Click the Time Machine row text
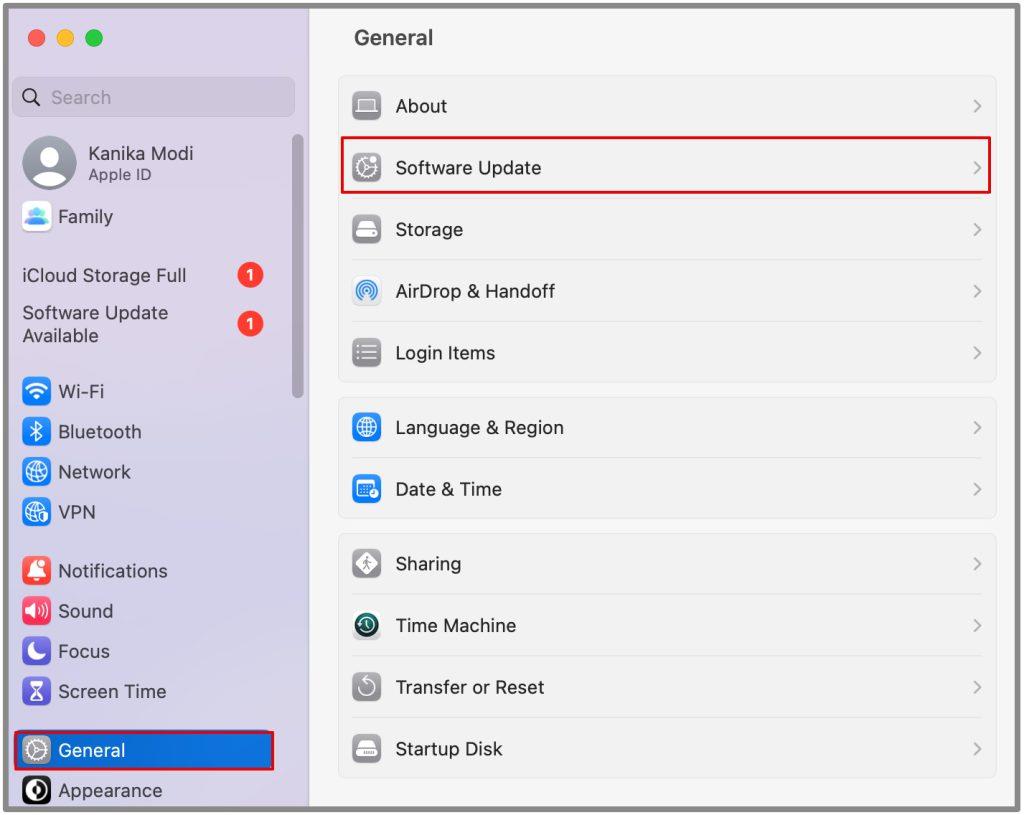The image size is (1024, 815). [455, 626]
